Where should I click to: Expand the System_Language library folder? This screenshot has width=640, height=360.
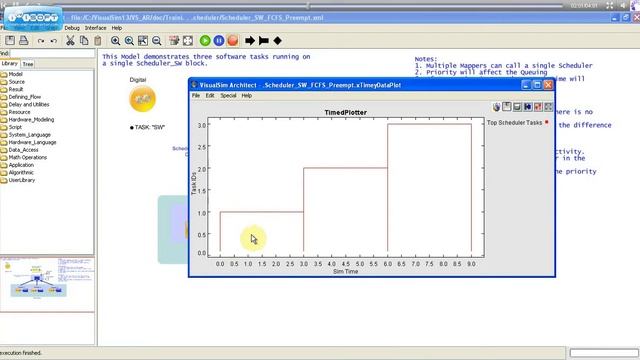click(x=30, y=135)
